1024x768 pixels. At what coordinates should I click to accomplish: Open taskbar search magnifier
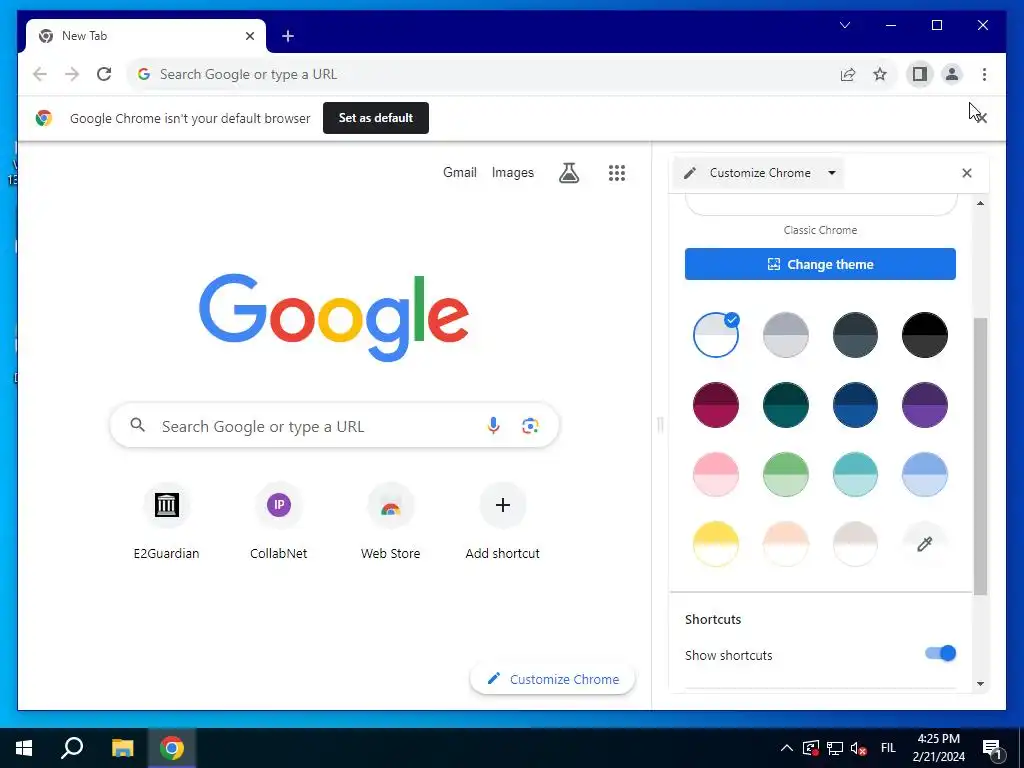pyautogui.click(x=72, y=748)
